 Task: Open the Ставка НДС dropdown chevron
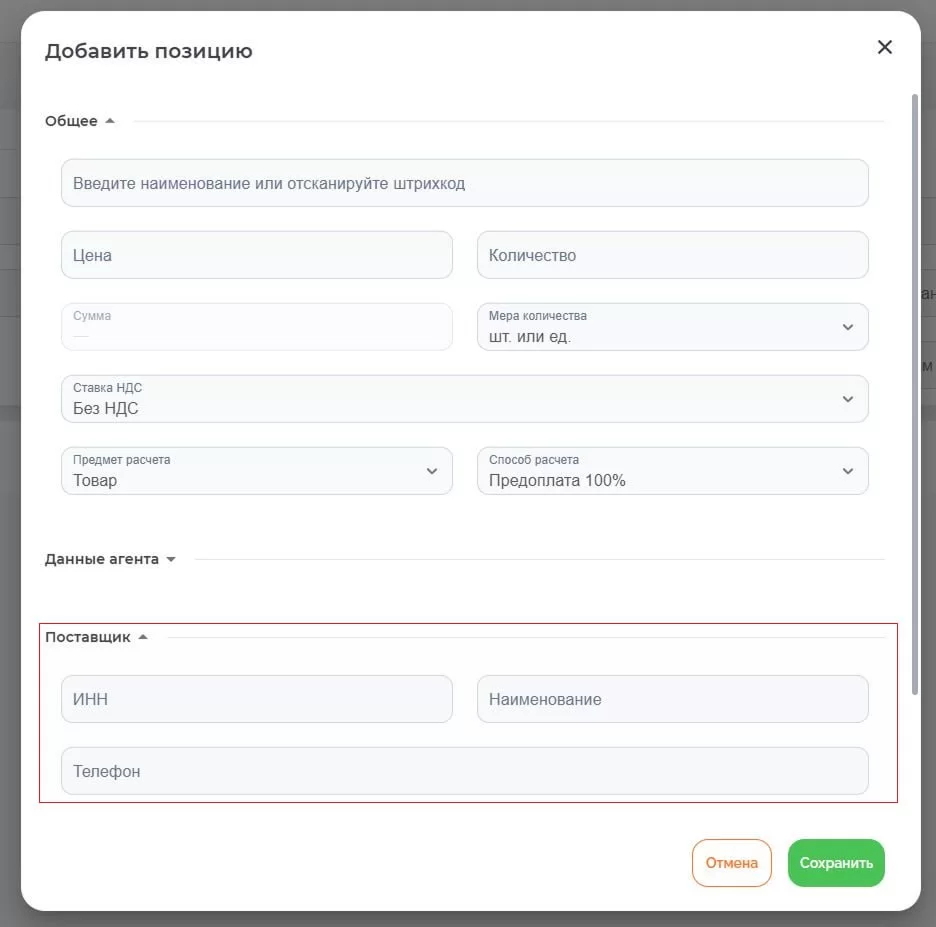[x=848, y=399]
